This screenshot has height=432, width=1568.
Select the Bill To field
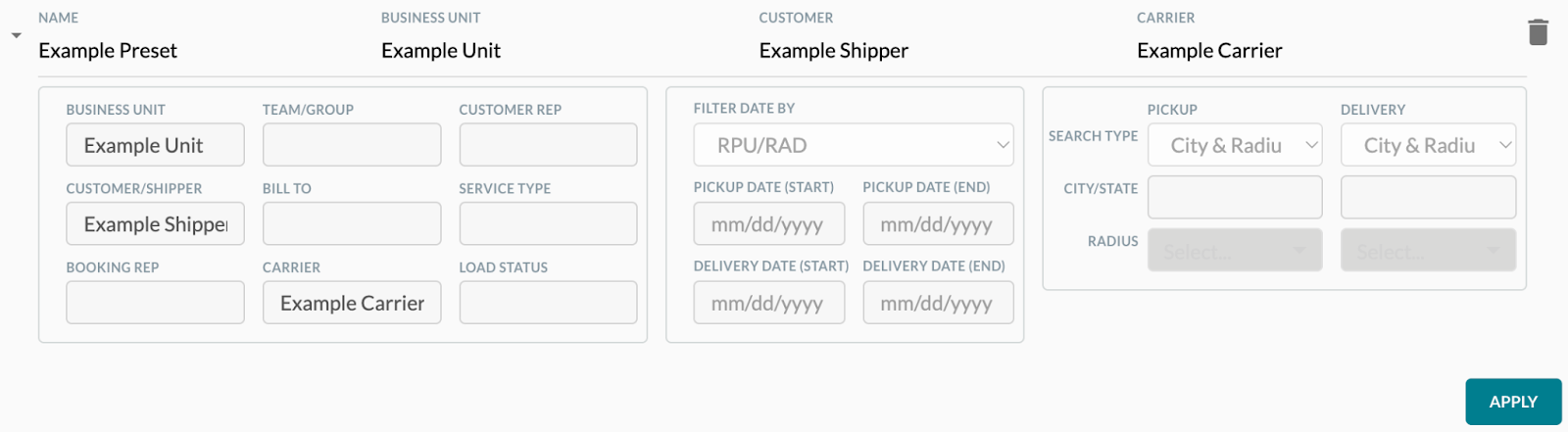pos(352,224)
